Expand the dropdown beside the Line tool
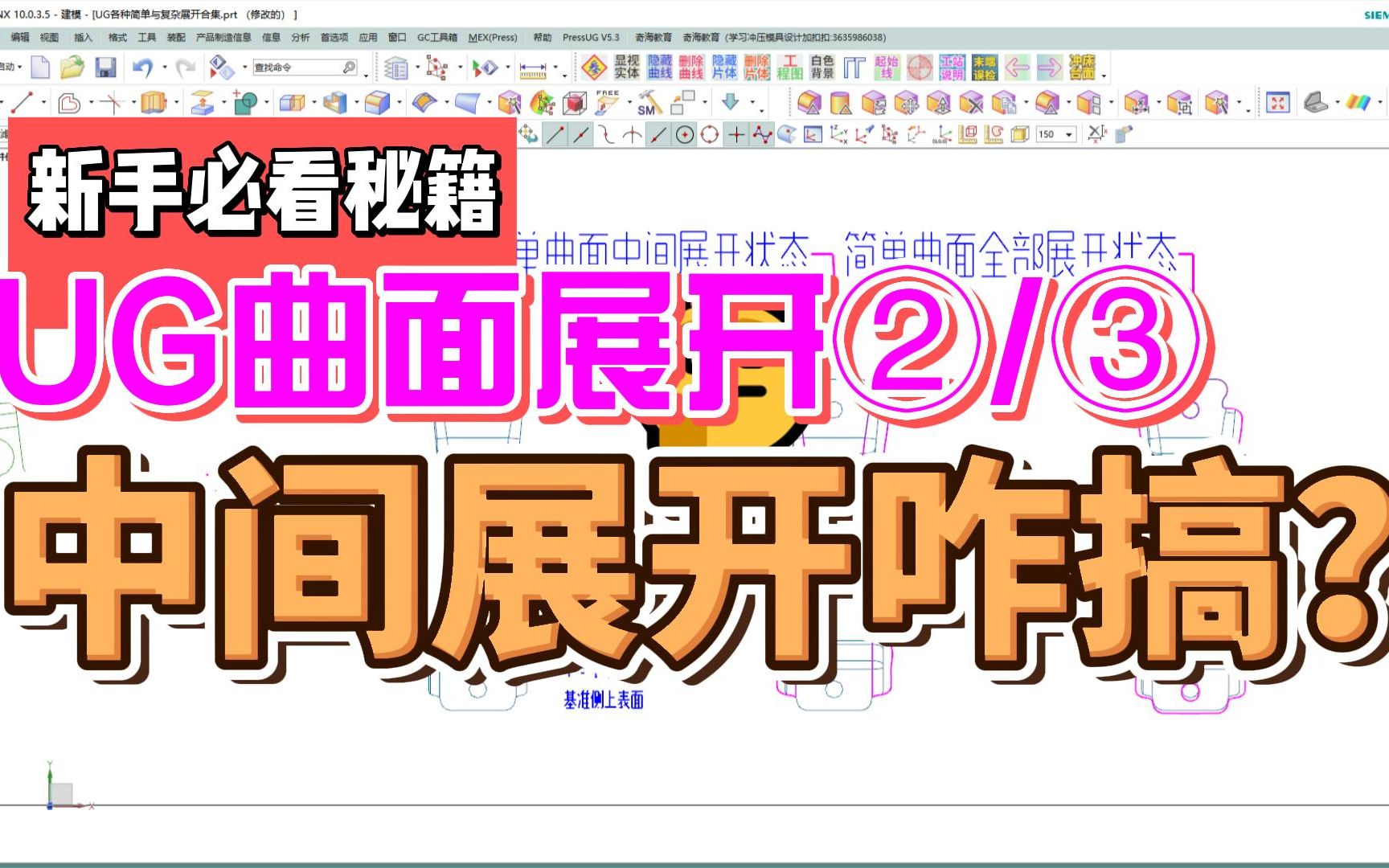 (x=43, y=102)
